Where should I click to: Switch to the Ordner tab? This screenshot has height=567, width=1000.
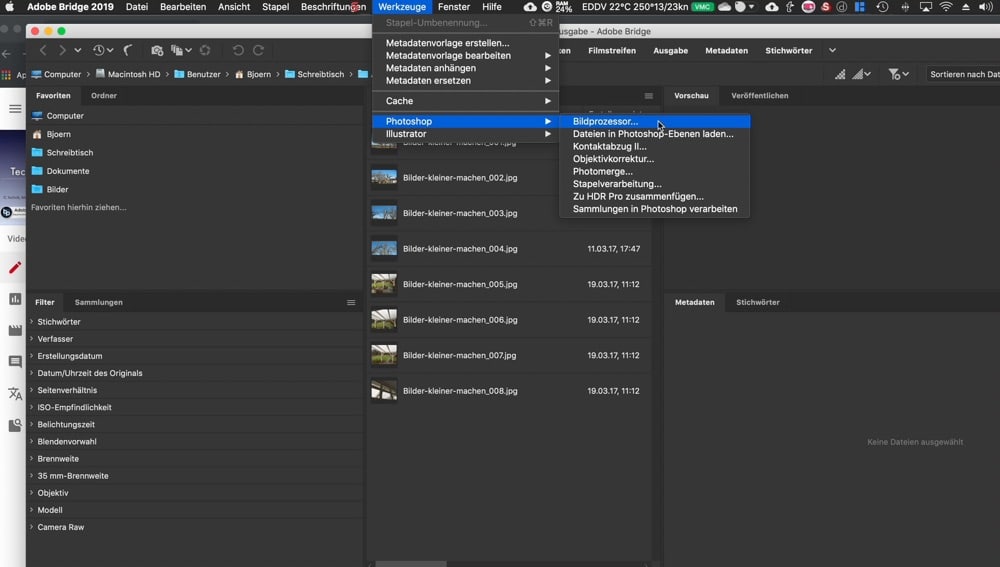104,96
